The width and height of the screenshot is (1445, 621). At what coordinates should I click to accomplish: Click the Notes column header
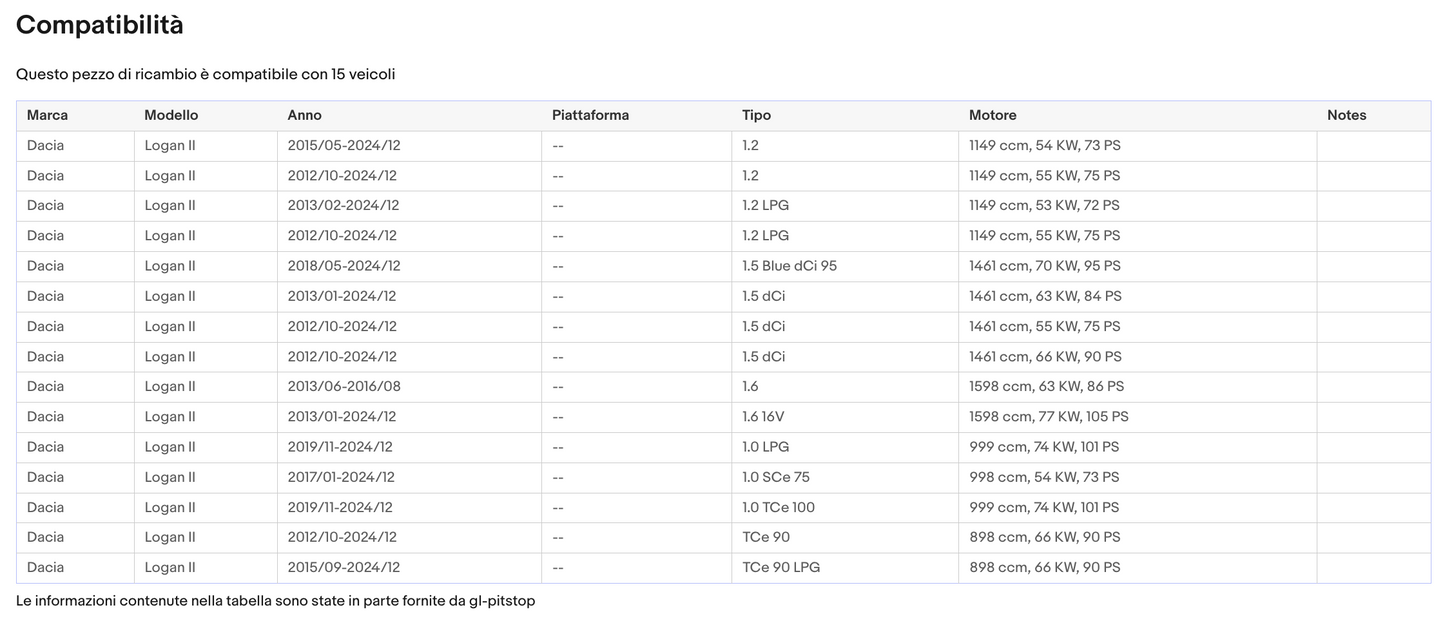tap(1346, 115)
